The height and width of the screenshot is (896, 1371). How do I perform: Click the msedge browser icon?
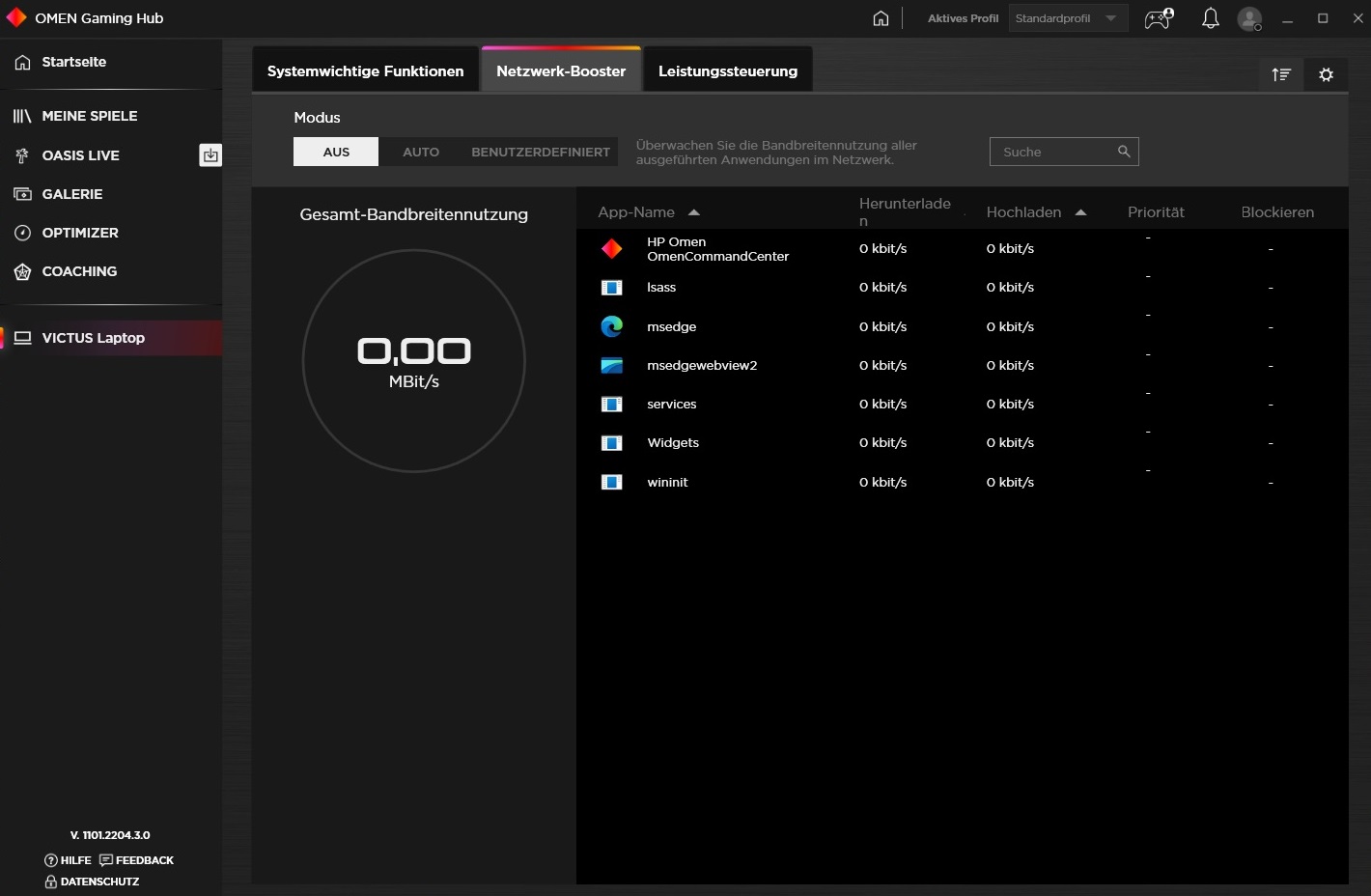(x=612, y=326)
